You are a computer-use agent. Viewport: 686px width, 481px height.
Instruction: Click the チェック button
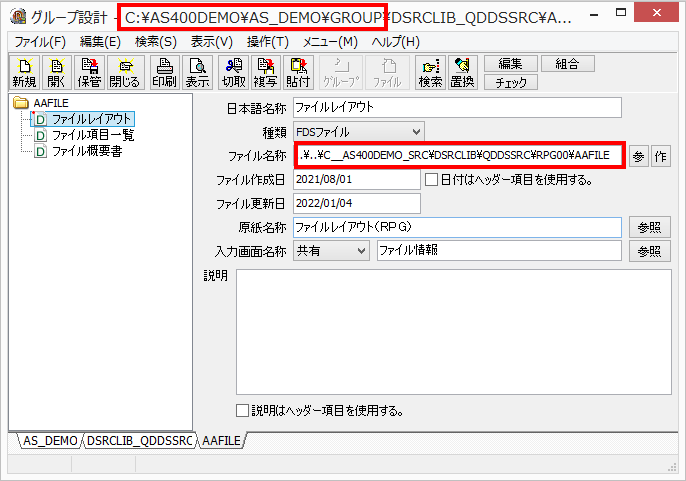point(511,82)
